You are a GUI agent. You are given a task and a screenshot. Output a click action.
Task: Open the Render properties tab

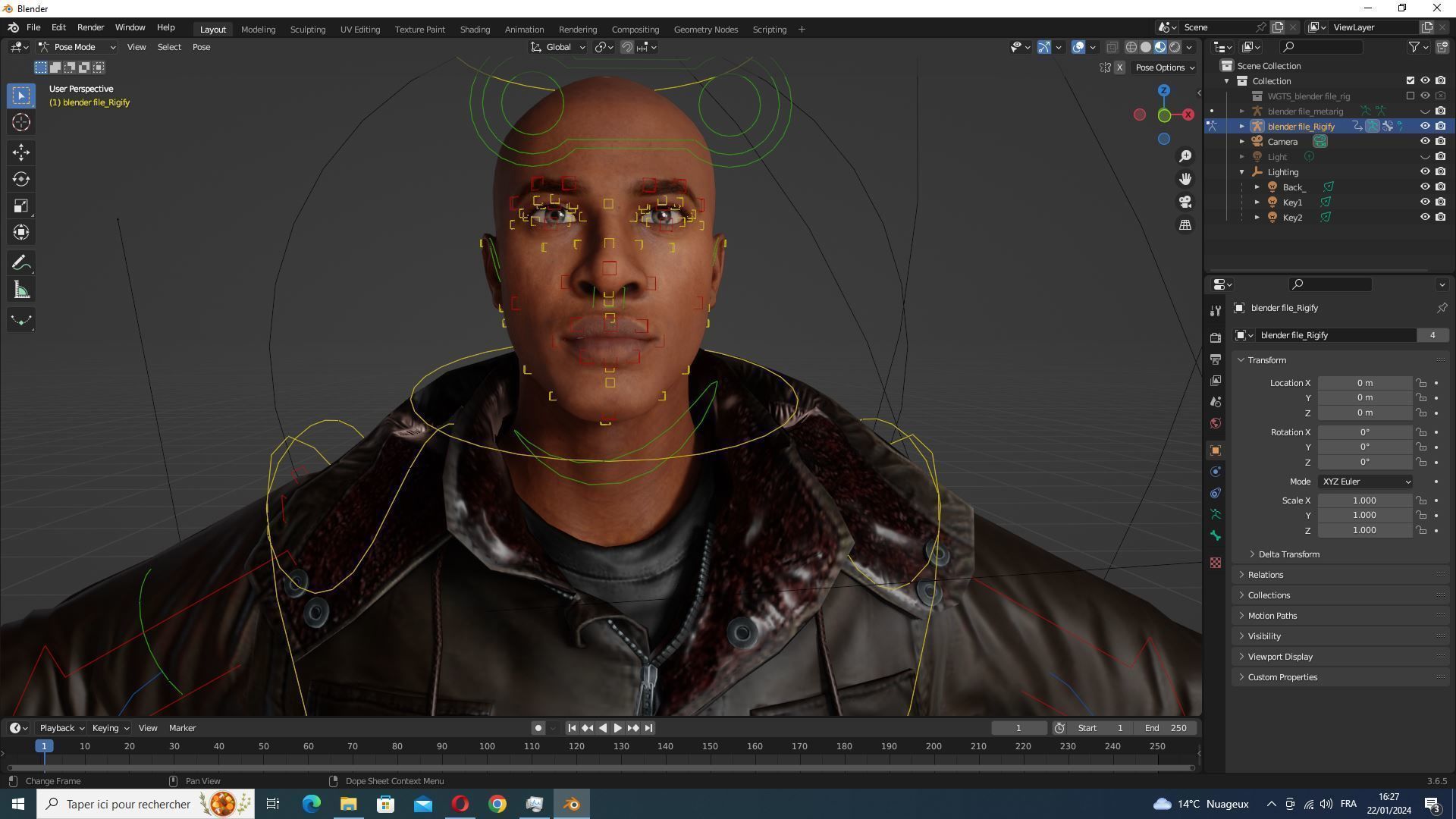(x=1216, y=337)
